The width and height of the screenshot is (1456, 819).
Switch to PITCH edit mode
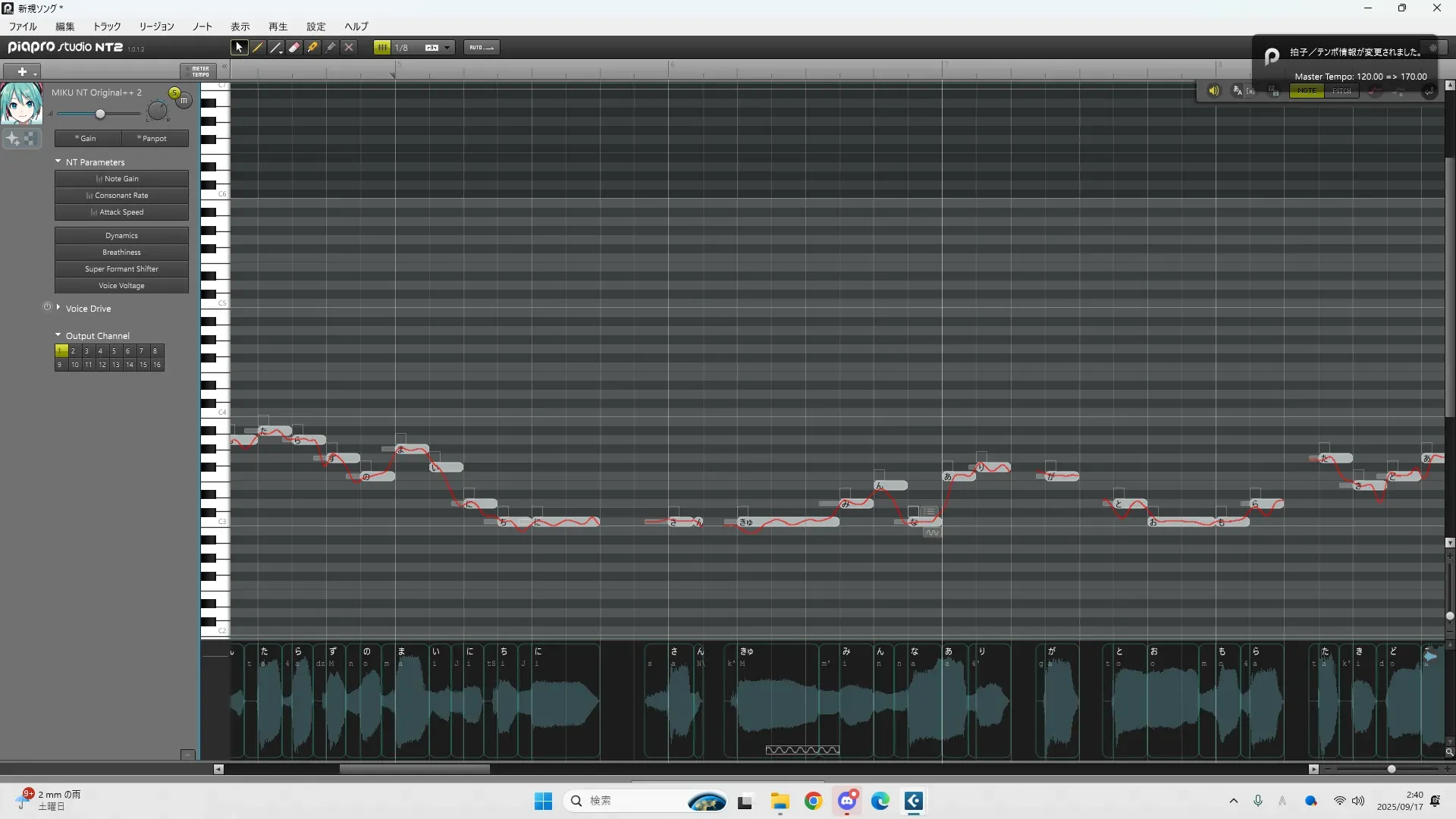click(x=1341, y=91)
